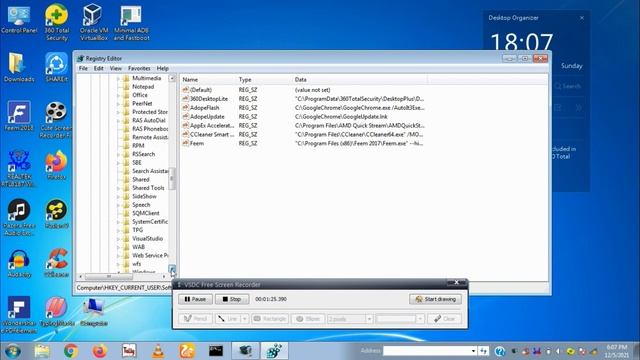640x360 pixels.
Task: Click the tree pane scroll-up arrow
Action: coord(172,78)
